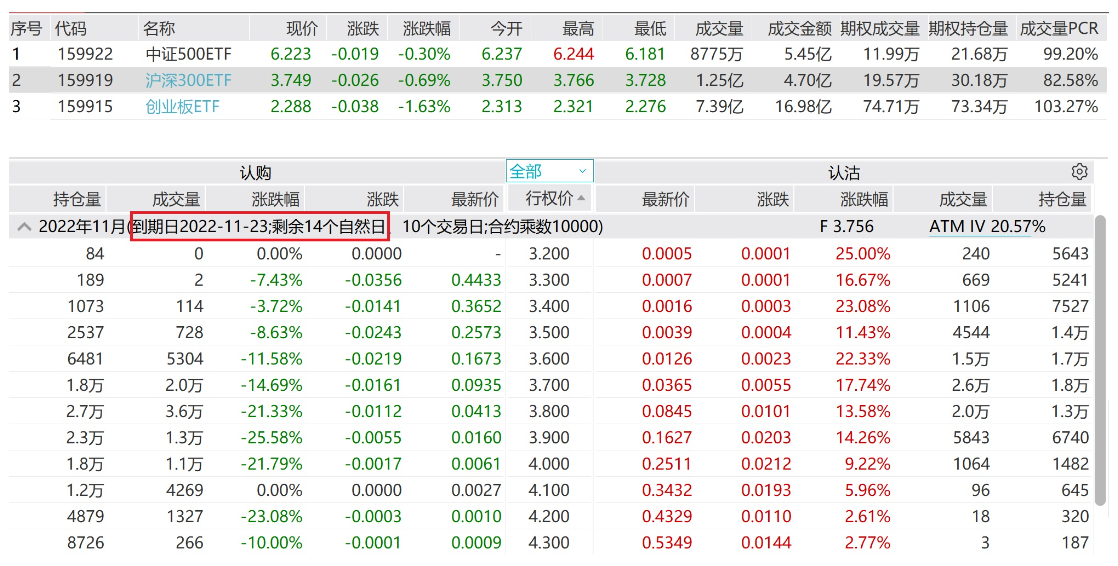Select the 3.700 strike price row
1118x566 pixels.
click(x=548, y=385)
